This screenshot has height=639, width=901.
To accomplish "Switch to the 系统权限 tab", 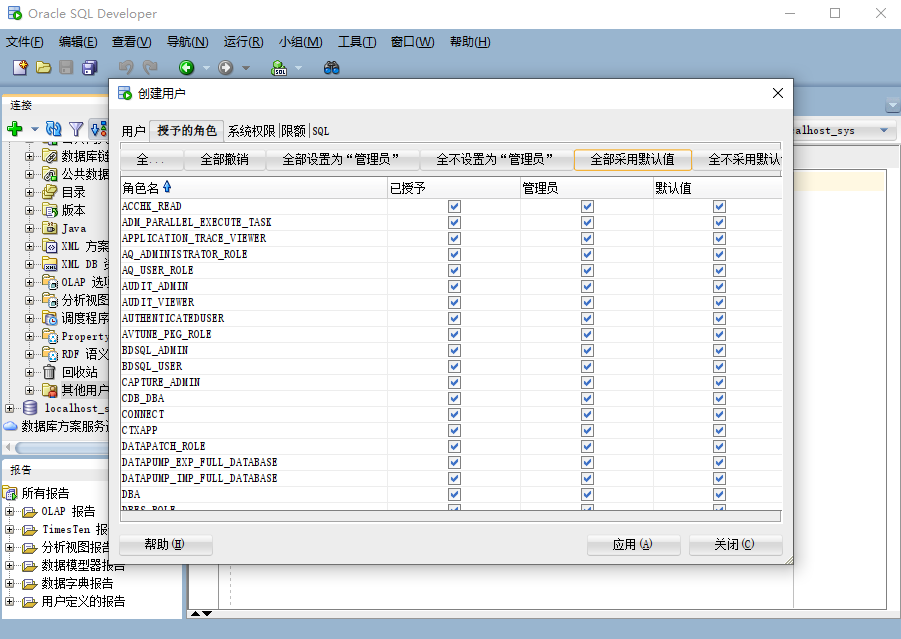I will (252, 131).
